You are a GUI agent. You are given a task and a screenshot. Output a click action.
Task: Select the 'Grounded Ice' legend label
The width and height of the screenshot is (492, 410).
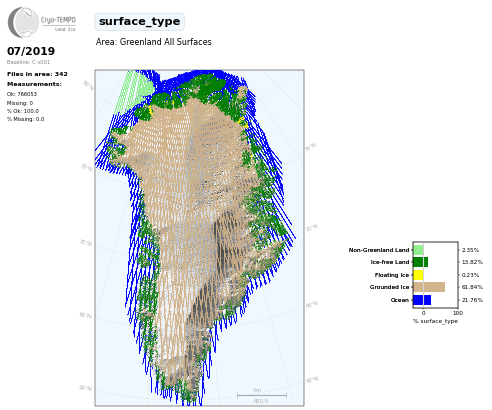389,287
